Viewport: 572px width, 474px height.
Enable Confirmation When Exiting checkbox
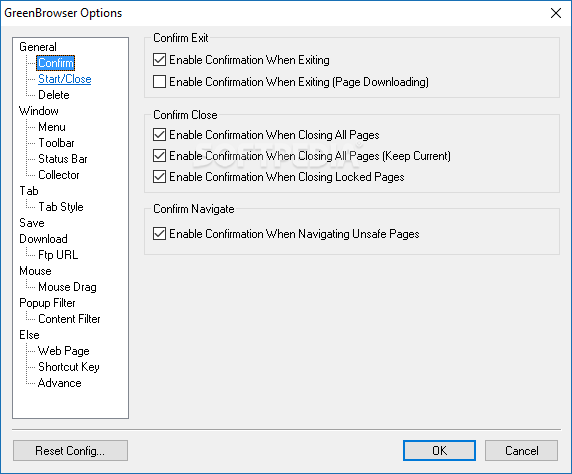(x=159, y=60)
